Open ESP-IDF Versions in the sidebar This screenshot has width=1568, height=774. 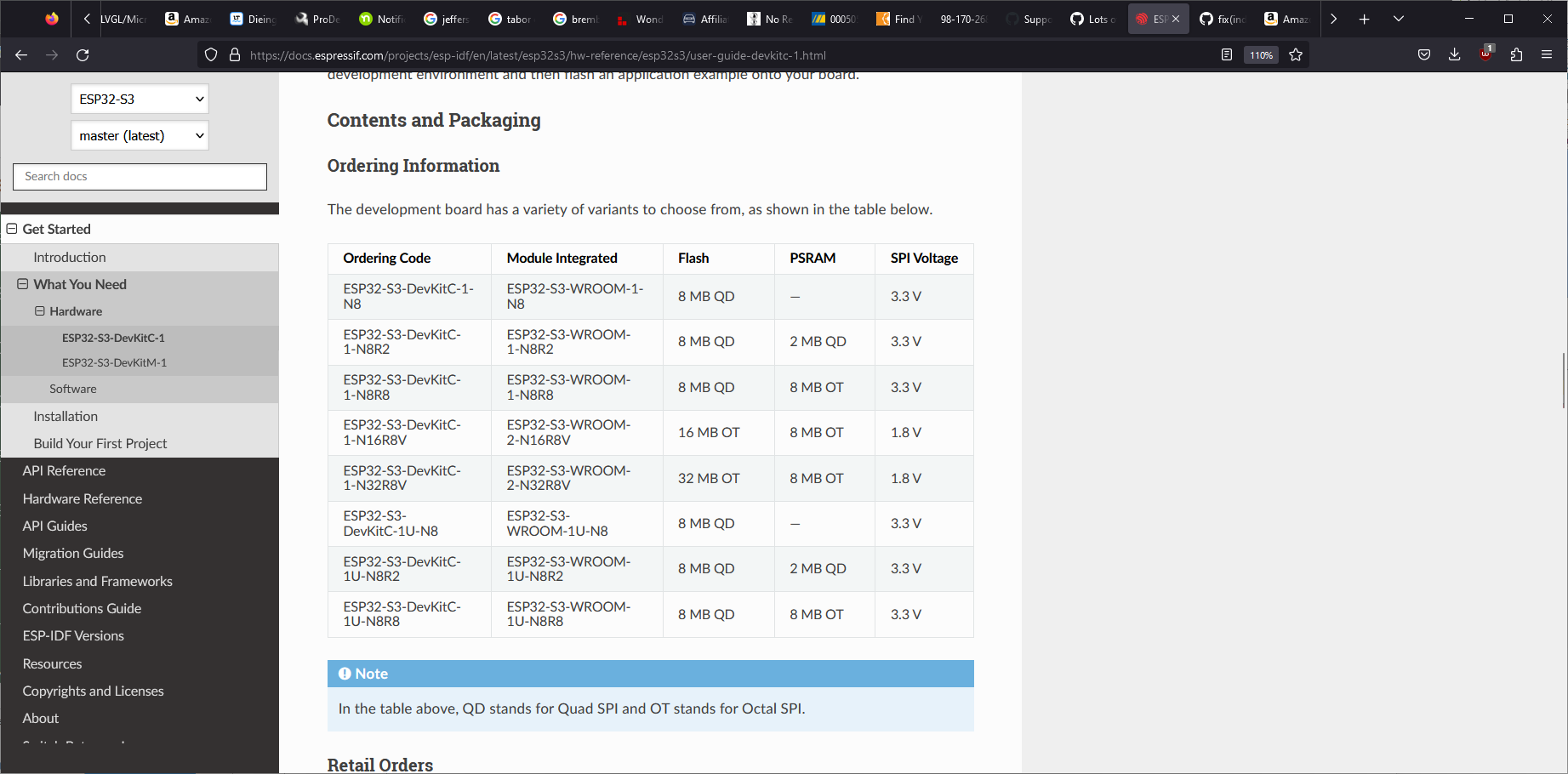coord(73,635)
